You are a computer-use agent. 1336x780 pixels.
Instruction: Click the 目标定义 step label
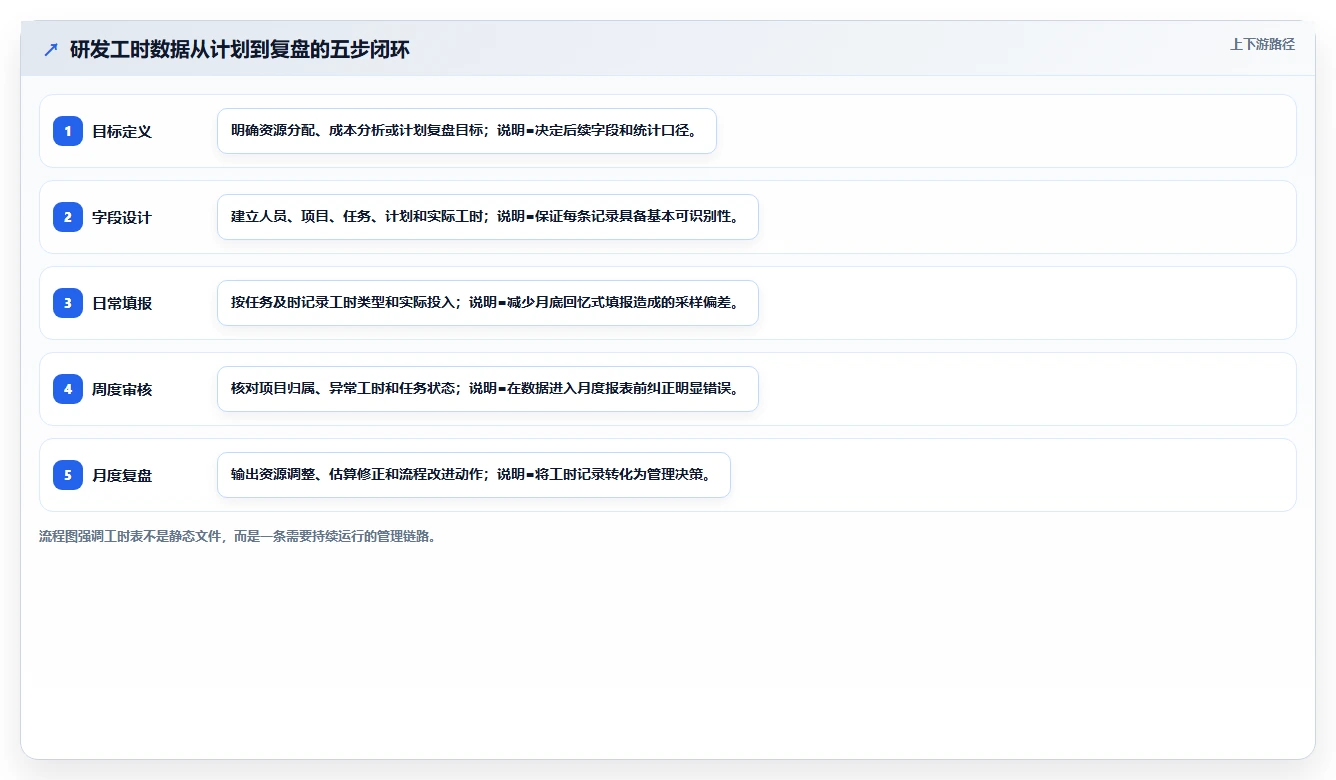[x=122, y=131]
